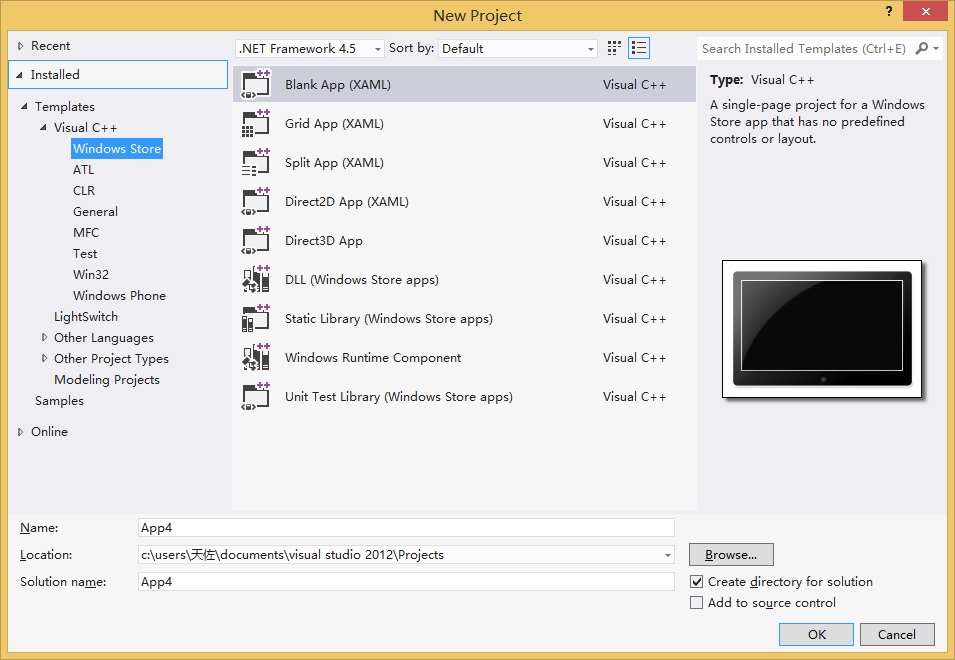Select Windows Runtime Component template name

pyautogui.click(x=373, y=357)
